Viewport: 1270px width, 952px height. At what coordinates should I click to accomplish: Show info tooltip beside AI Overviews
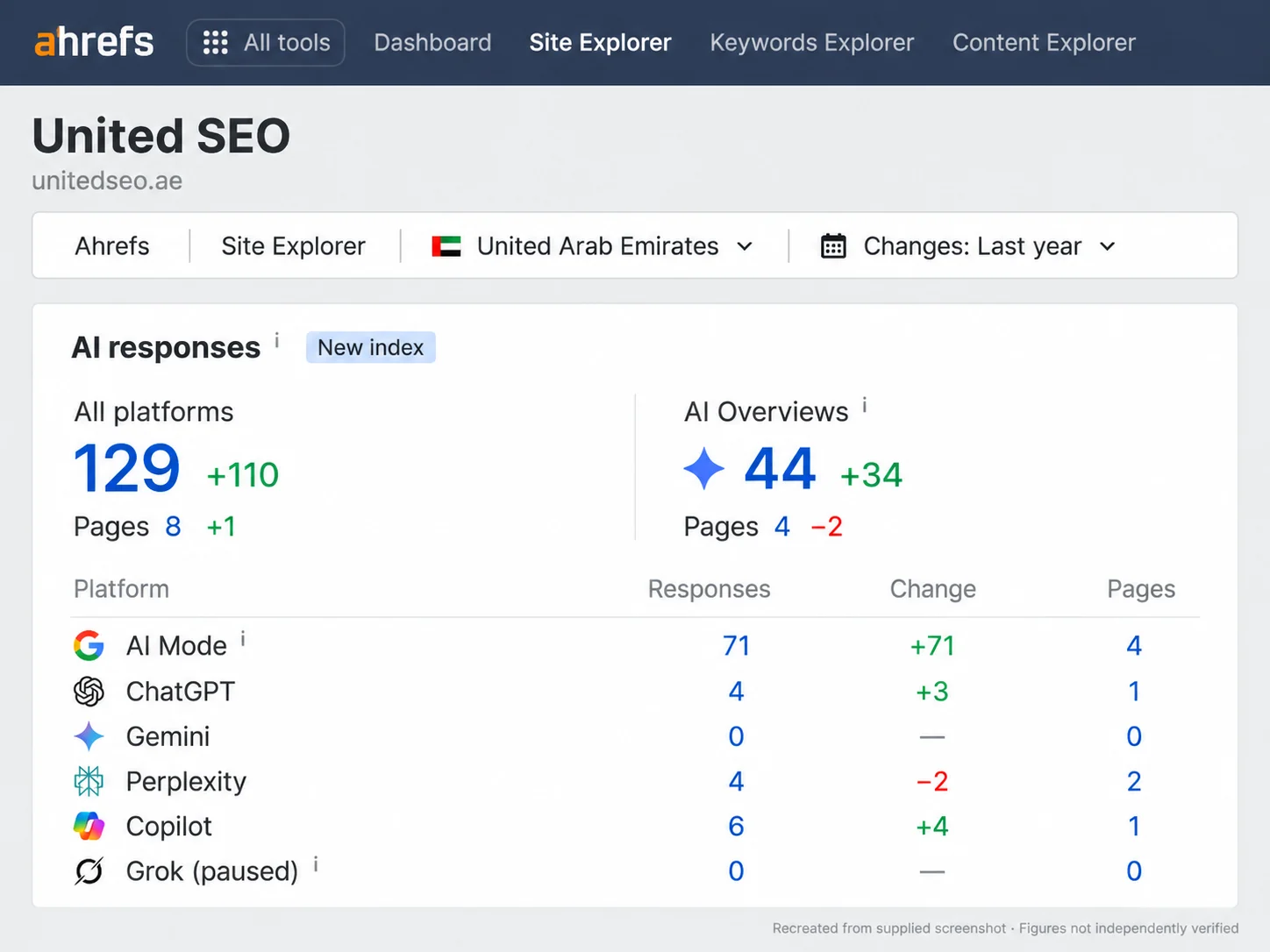click(865, 405)
